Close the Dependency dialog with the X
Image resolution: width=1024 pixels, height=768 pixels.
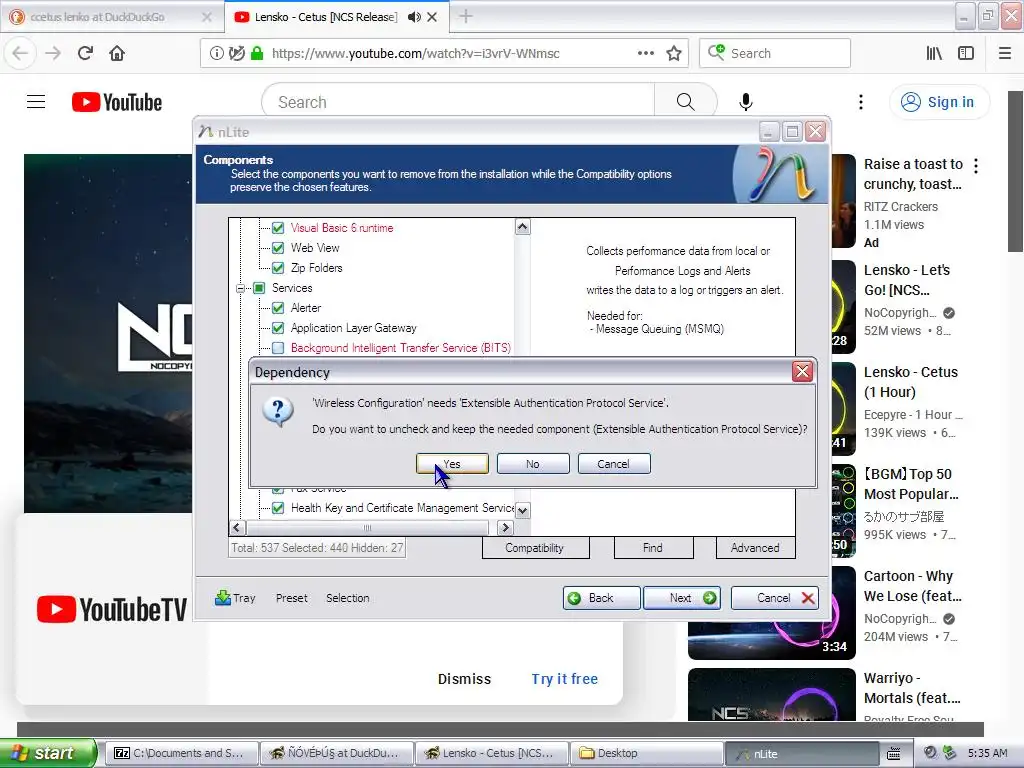click(802, 372)
